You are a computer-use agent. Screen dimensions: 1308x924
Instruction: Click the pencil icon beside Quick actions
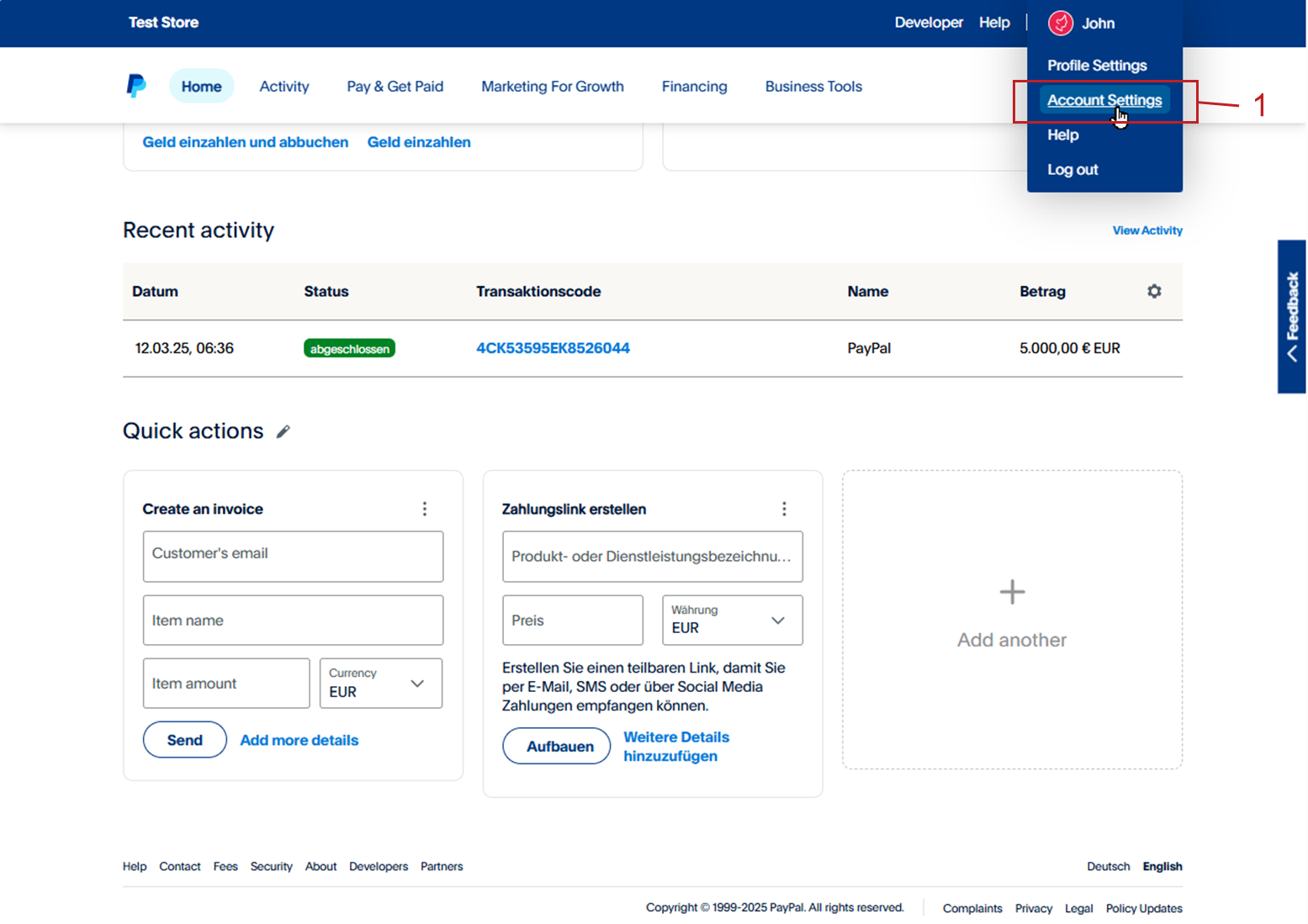(x=283, y=431)
